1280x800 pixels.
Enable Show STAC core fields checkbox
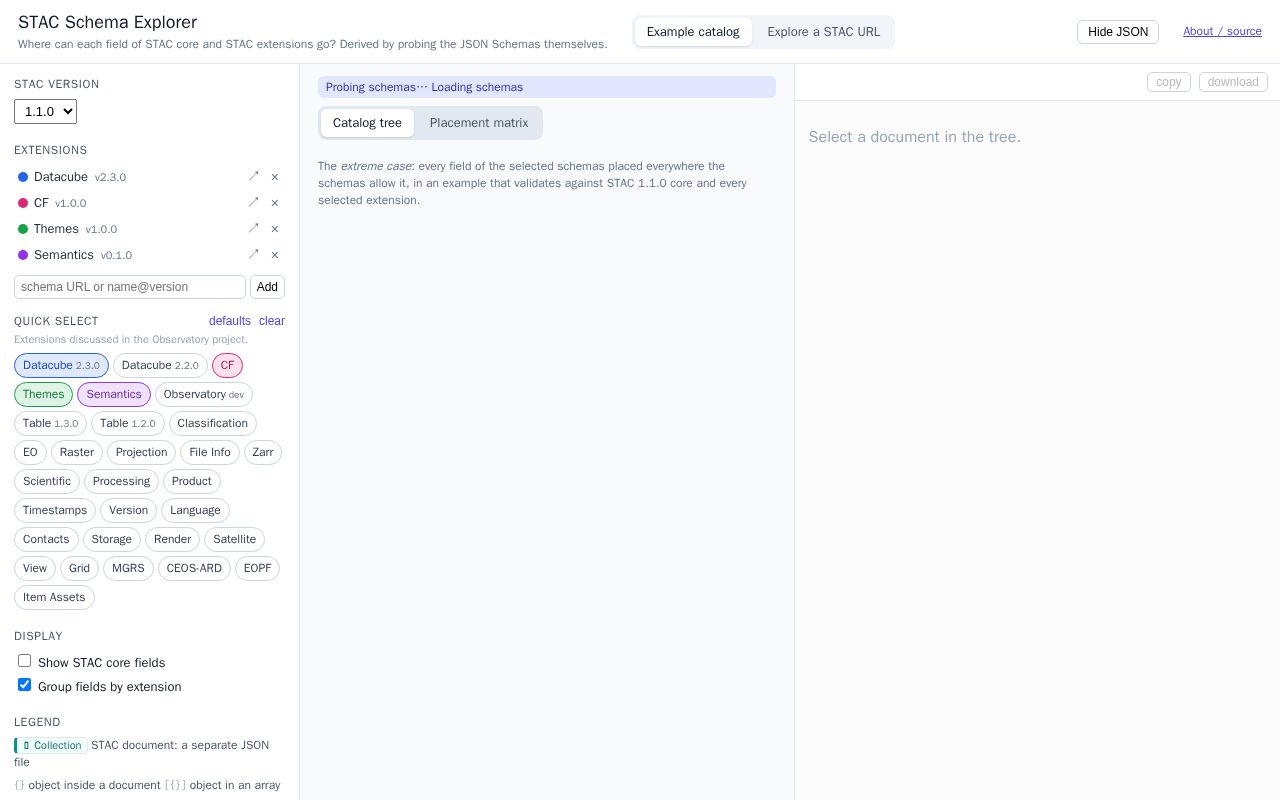tap(24, 661)
